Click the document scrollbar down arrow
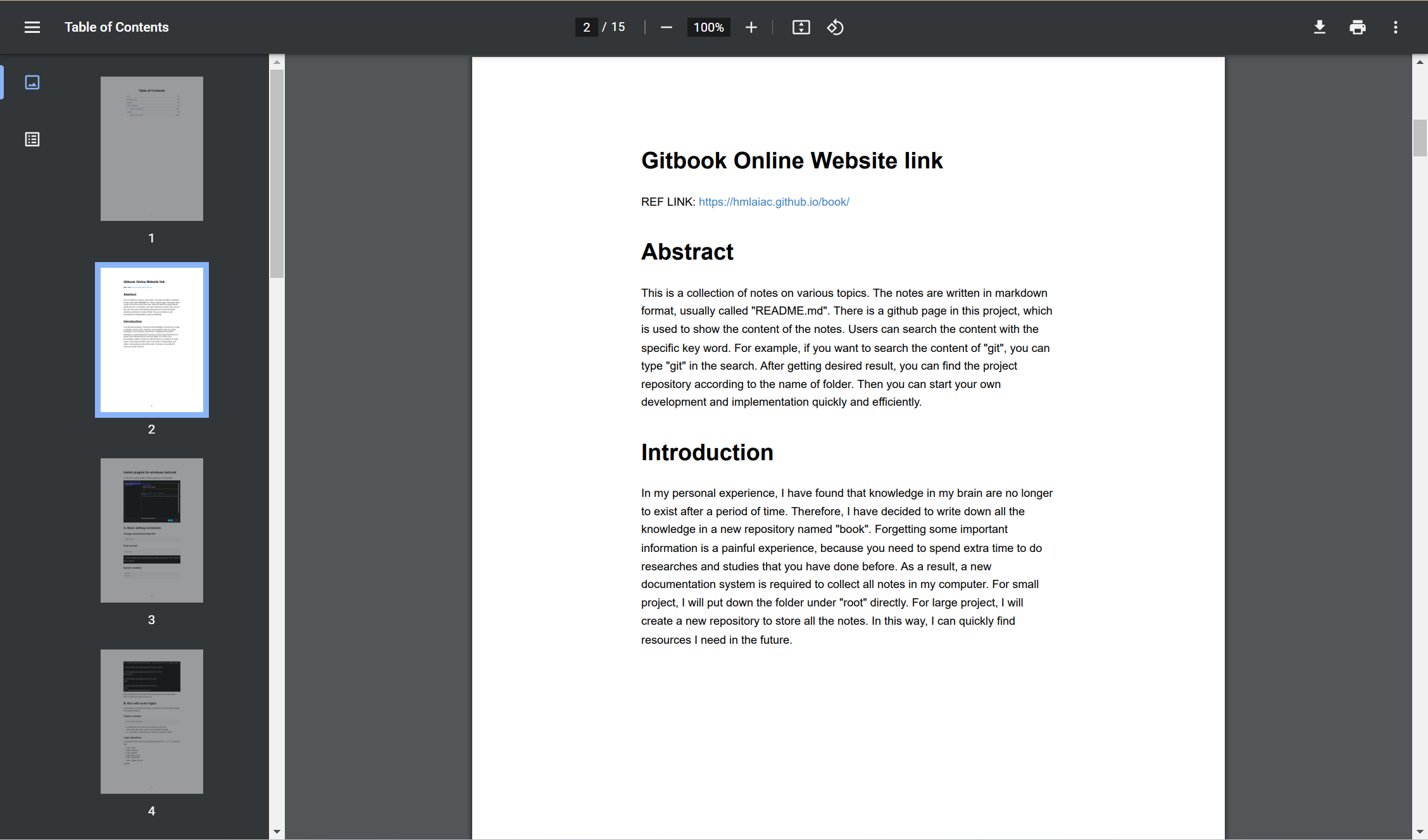The height and width of the screenshot is (840, 1428). tap(1420, 832)
